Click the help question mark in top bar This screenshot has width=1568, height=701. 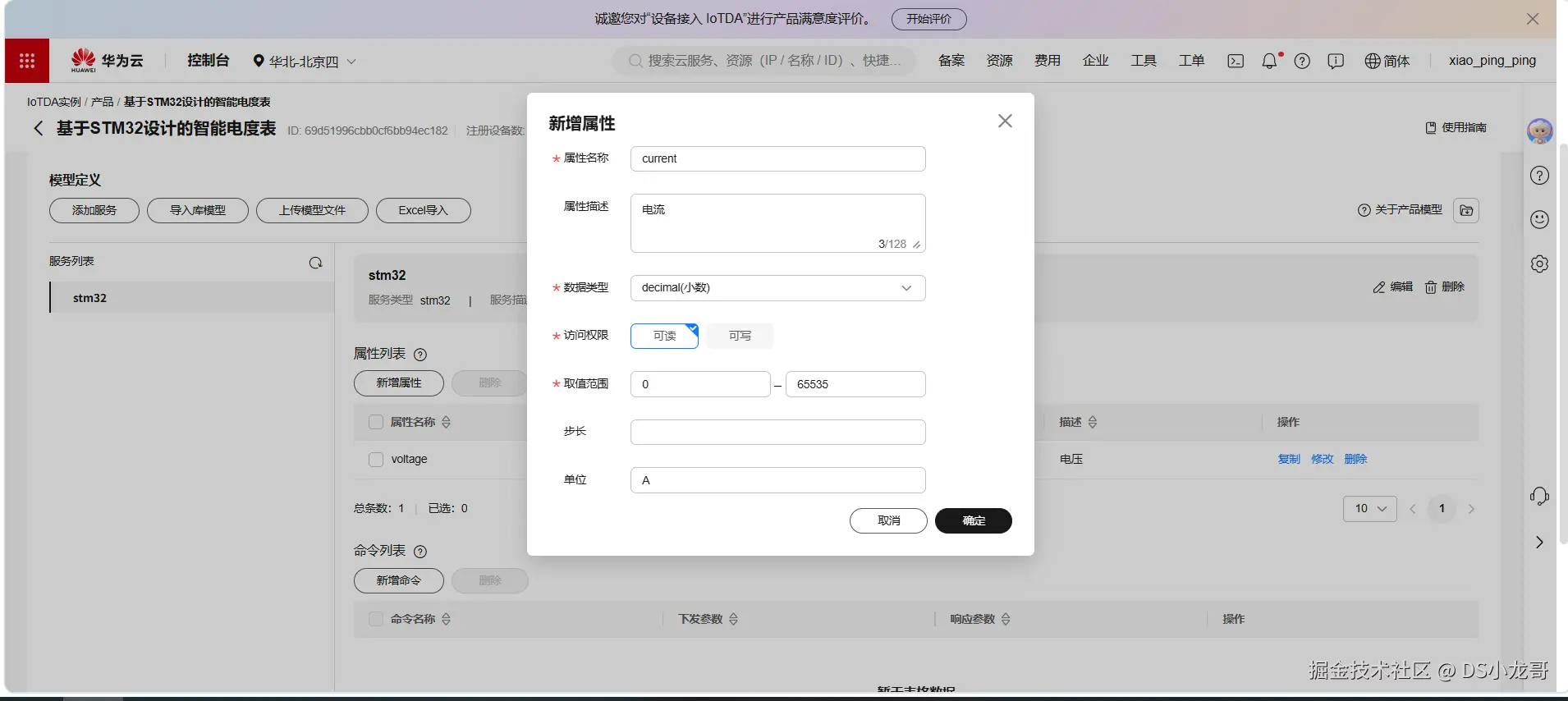pos(1302,61)
